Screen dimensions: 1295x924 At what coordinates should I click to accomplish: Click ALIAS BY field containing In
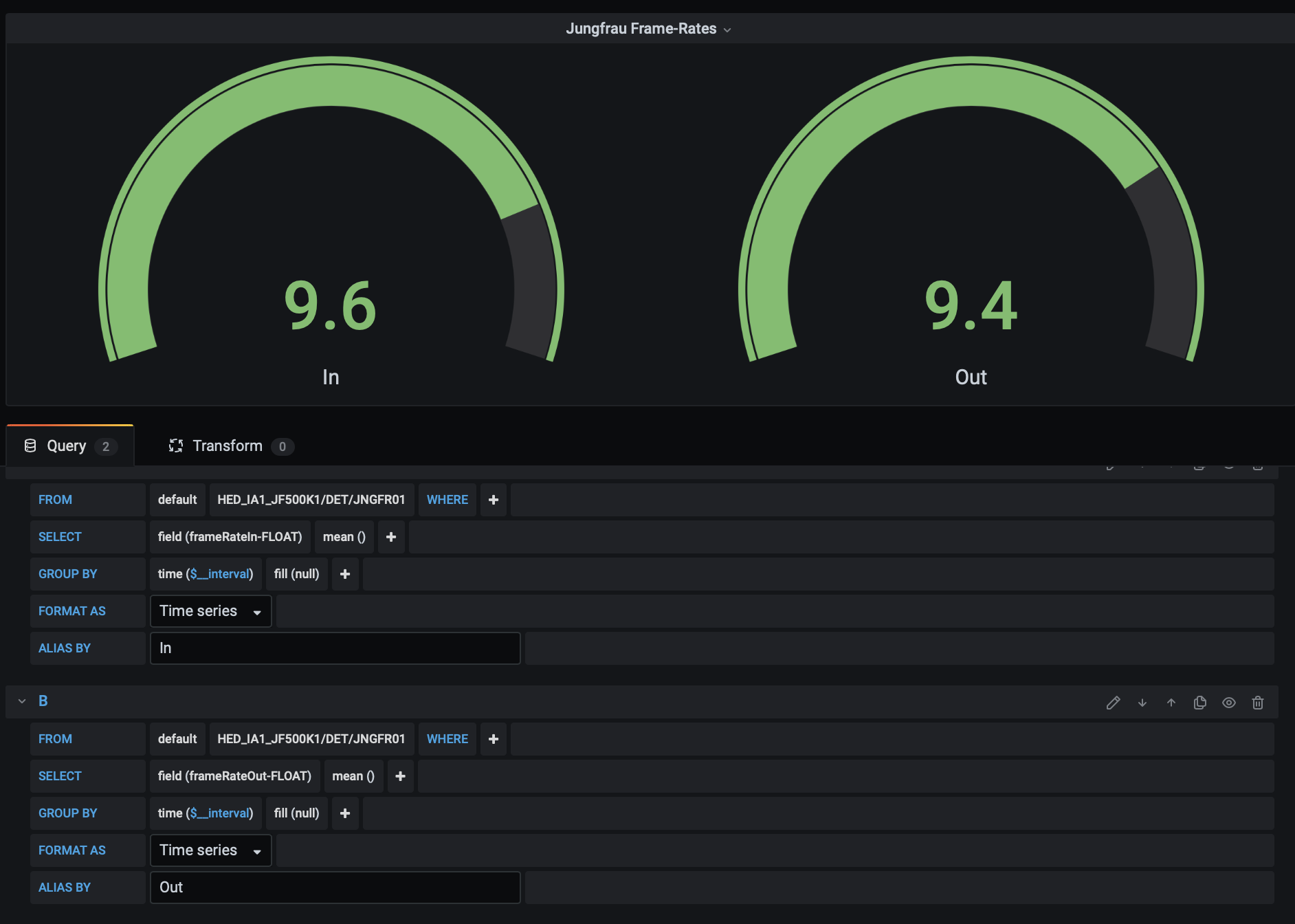coord(335,648)
